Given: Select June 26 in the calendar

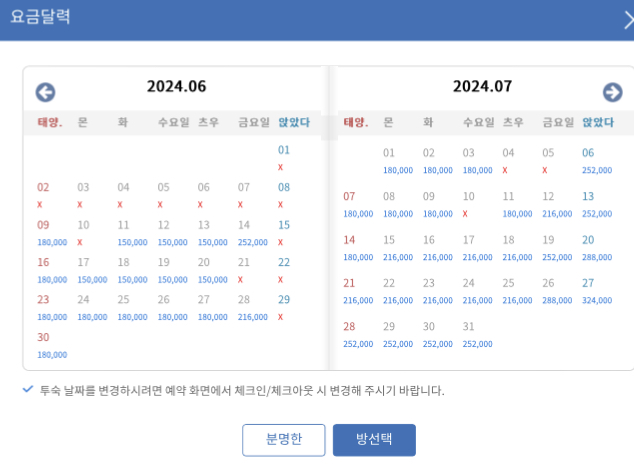Looking at the screenshot, I should 172,308.
